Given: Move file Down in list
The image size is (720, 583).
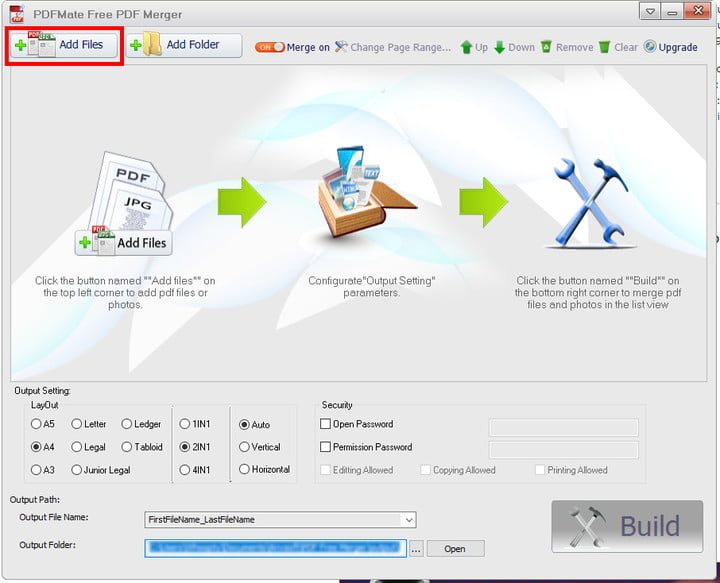Looking at the screenshot, I should point(514,47).
